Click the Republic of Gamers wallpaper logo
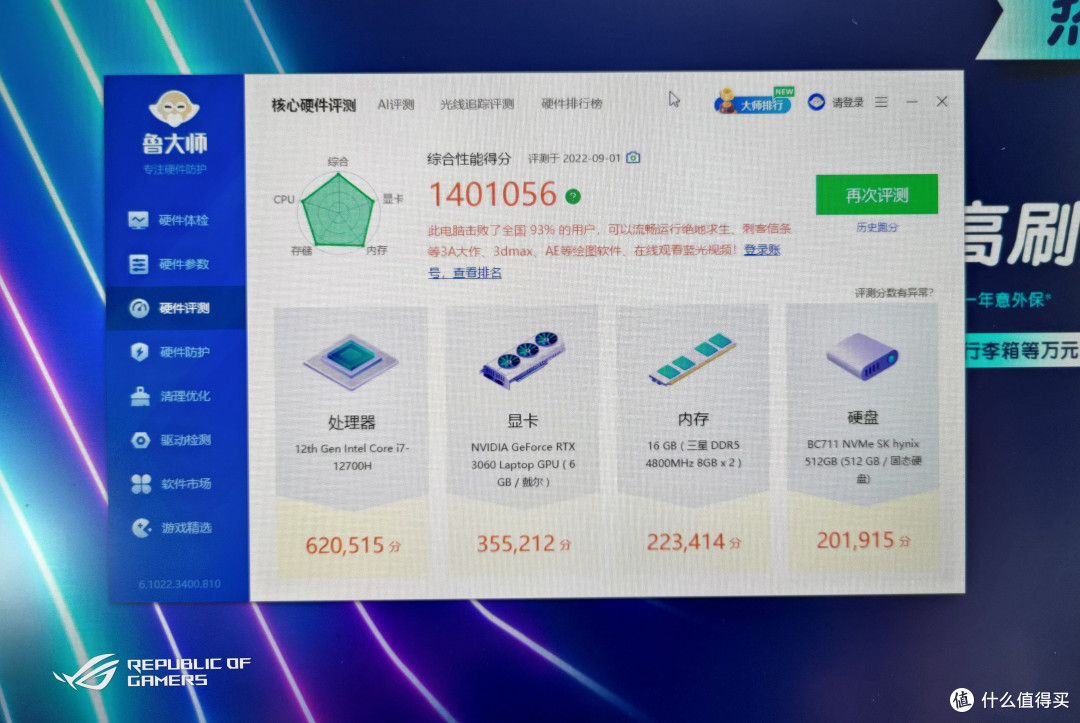Image resolution: width=1080 pixels, height=723 pixels. point(153,672)
